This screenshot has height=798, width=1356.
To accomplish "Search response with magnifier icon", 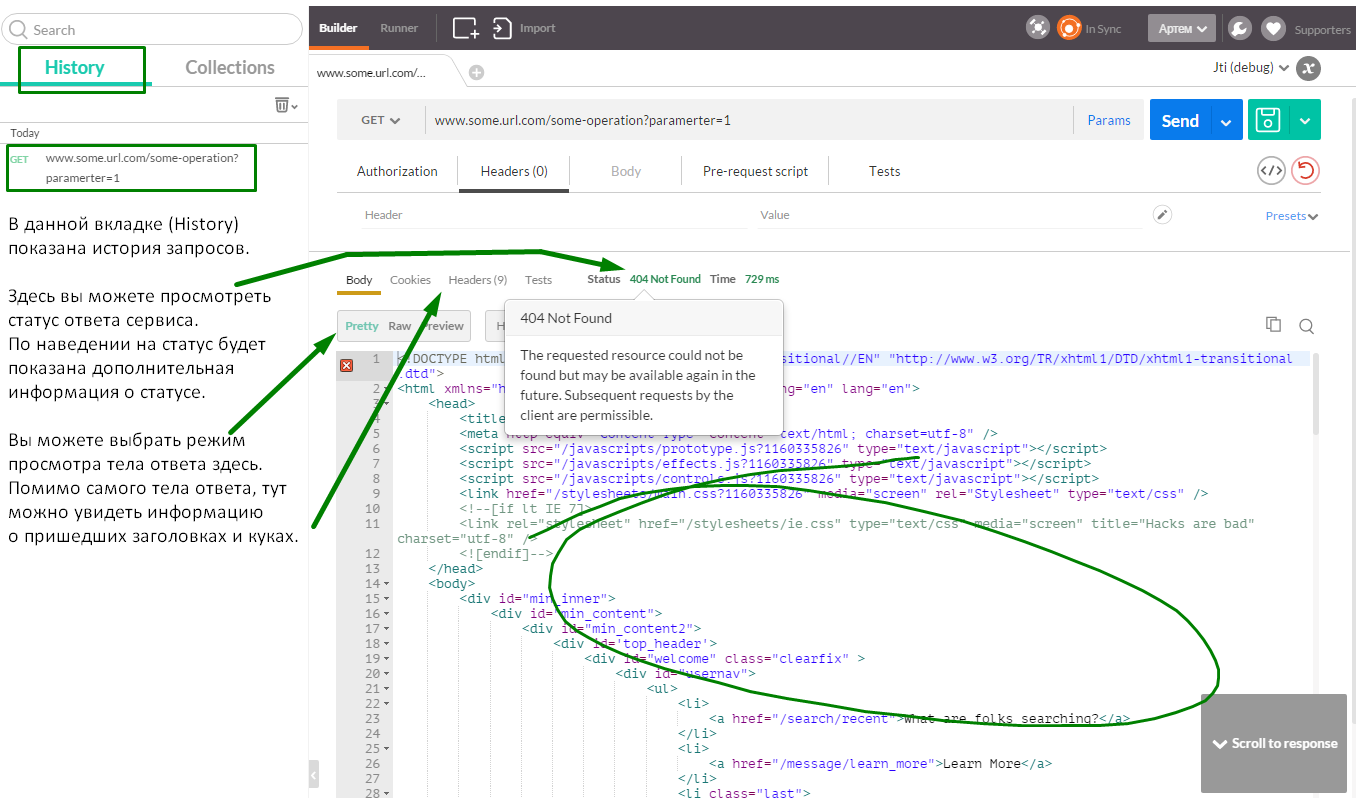I will tap(1306, 325).
